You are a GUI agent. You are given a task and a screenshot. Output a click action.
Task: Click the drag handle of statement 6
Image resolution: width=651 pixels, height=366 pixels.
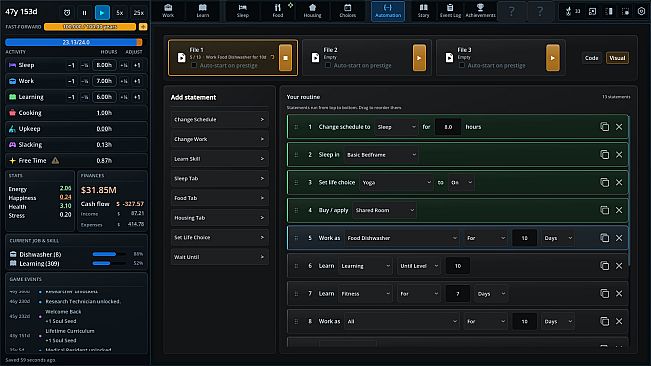pos(296,266)
